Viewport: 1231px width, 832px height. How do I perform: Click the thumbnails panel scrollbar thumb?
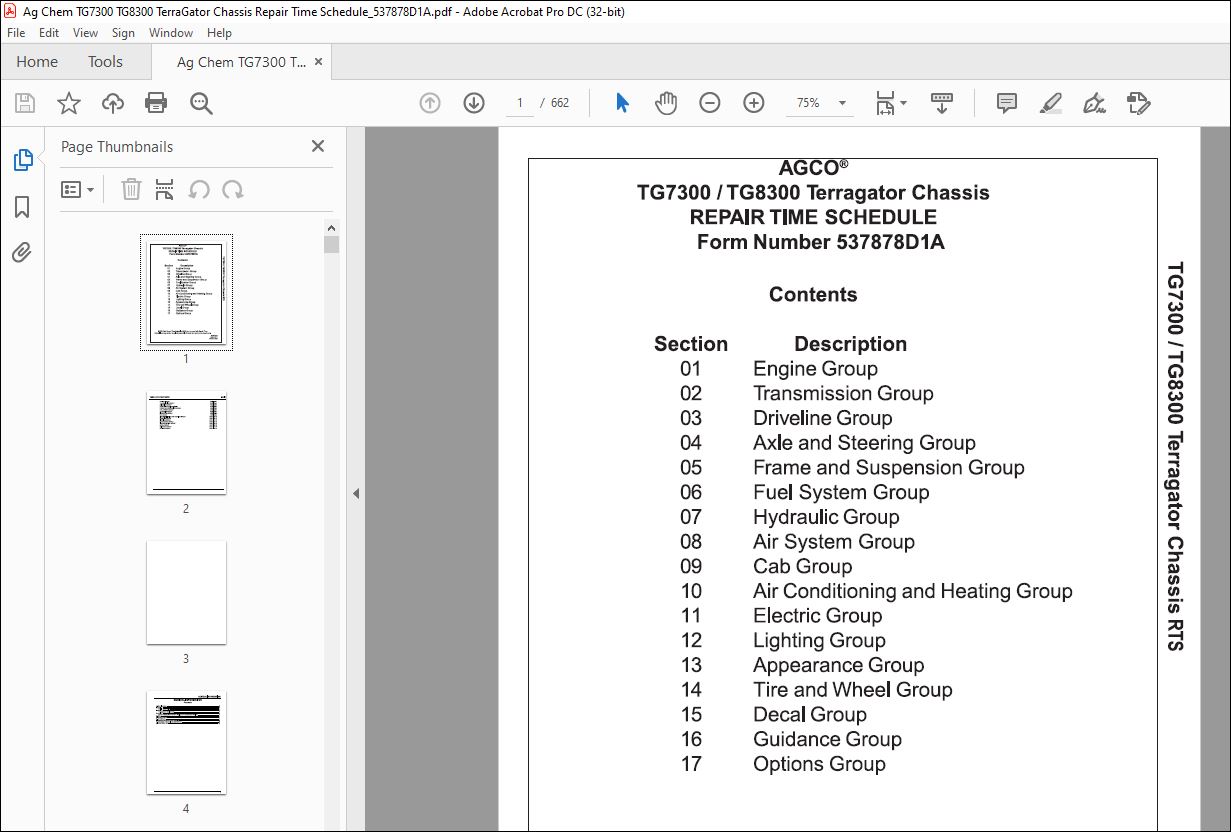click(x=332, y=245)
